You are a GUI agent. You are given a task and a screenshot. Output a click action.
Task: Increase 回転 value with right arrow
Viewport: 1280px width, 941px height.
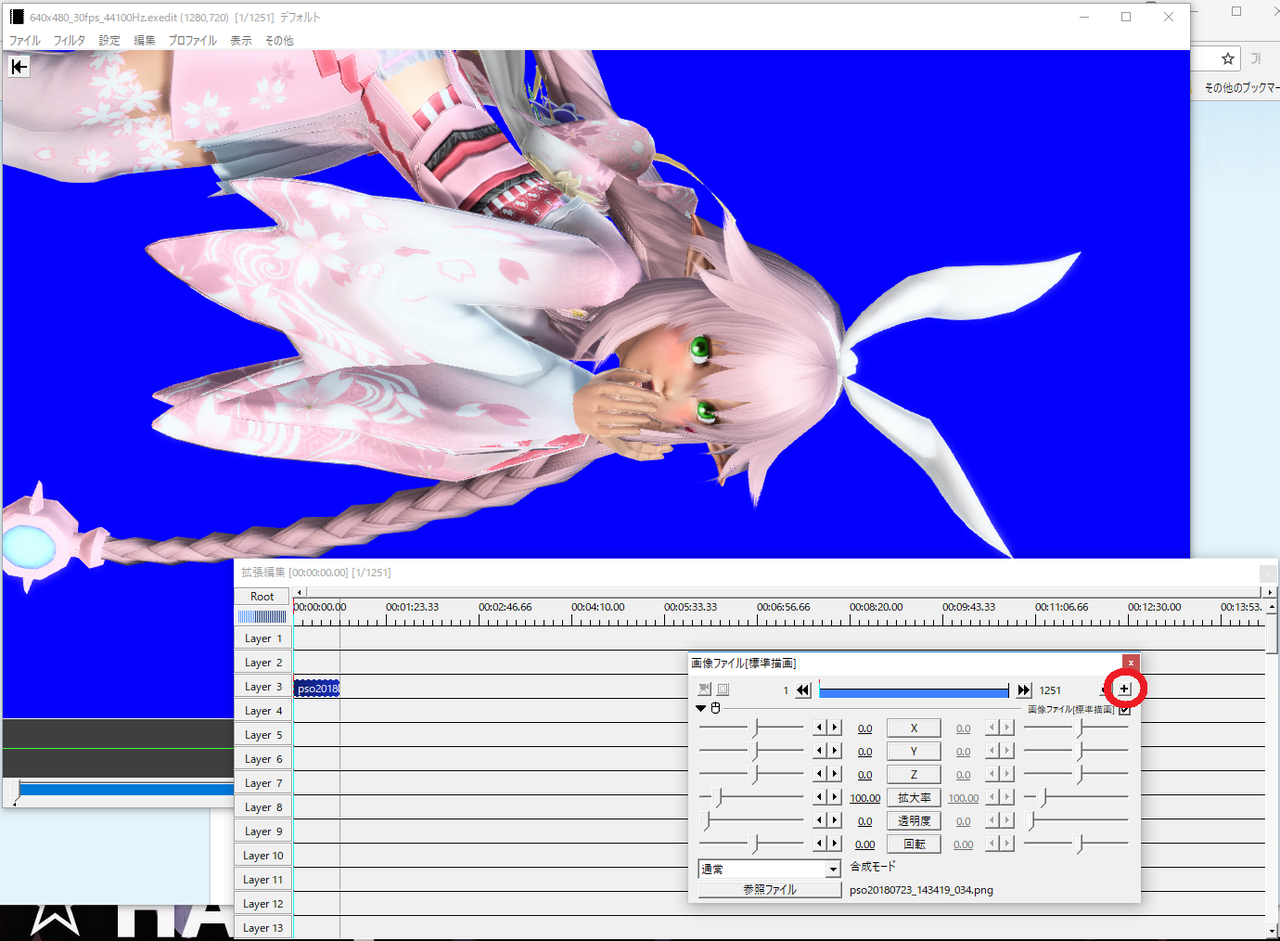coord(835,843)
